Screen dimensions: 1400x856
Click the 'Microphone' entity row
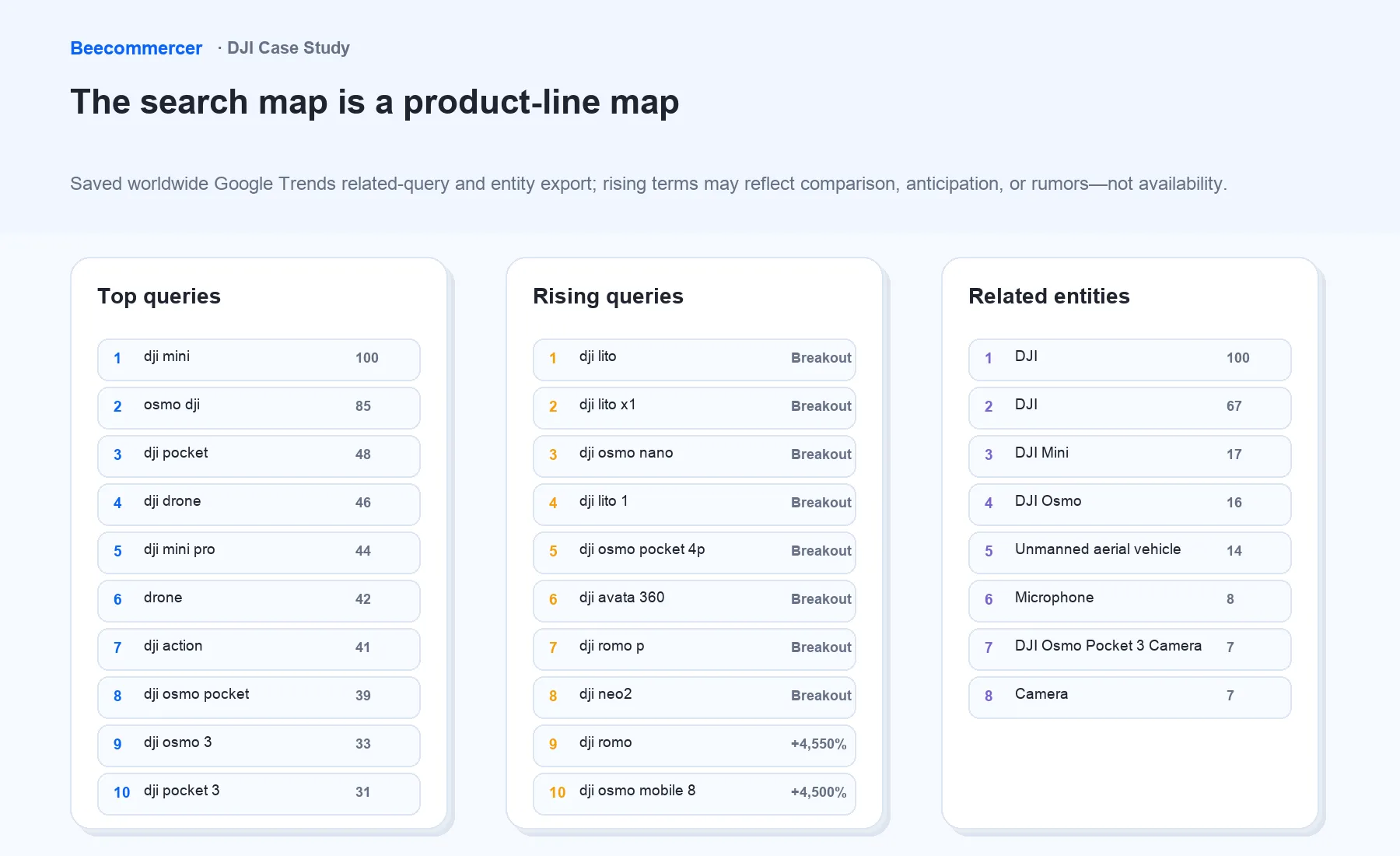(x=1130, y=601)
